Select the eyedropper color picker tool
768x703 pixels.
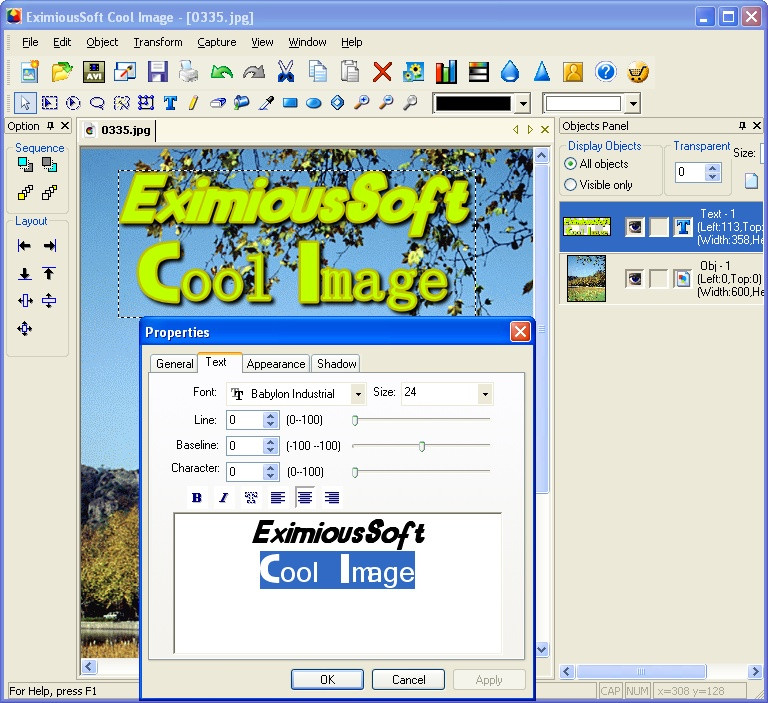(x=266, y=103)
